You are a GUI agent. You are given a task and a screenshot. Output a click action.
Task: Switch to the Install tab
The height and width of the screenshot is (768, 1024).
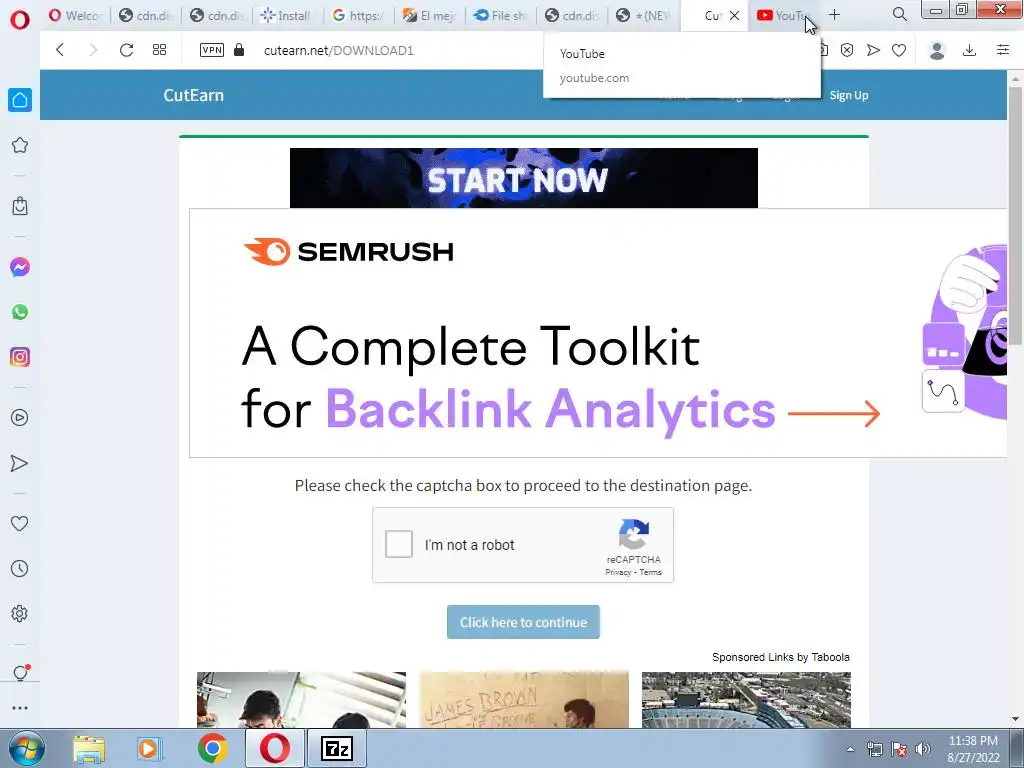[287, 15]
